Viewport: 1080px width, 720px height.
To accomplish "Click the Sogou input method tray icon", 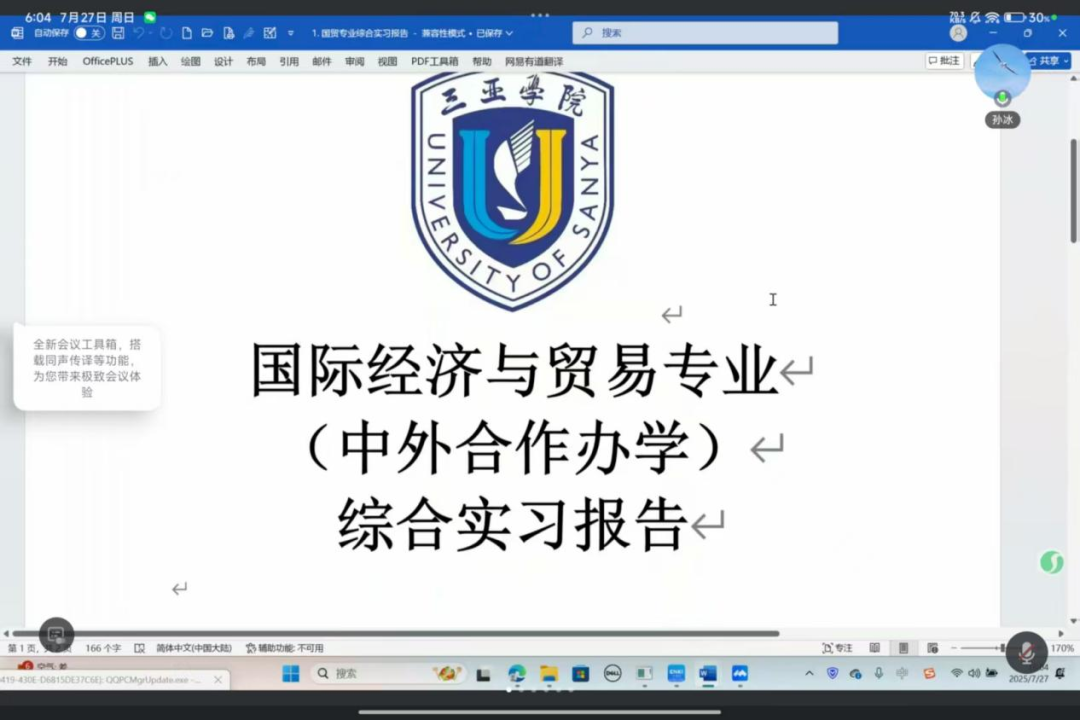I will pos(929,673).
